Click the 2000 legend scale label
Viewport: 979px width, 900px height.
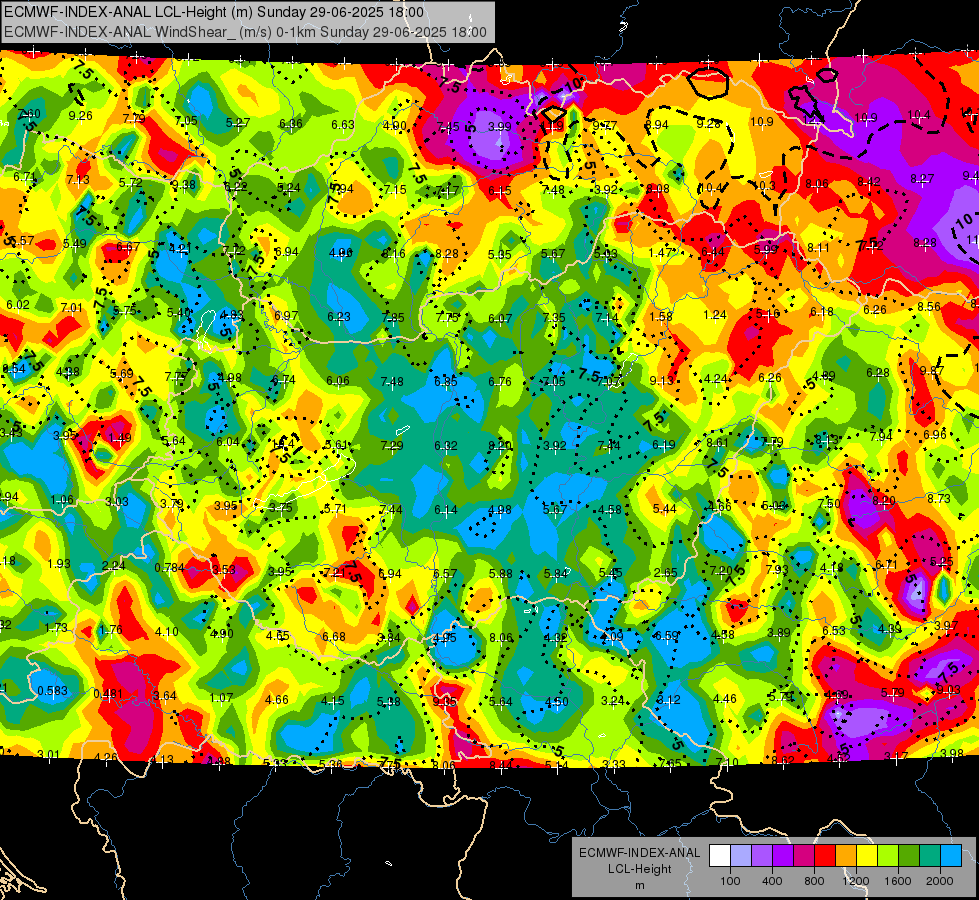point(940,881)
